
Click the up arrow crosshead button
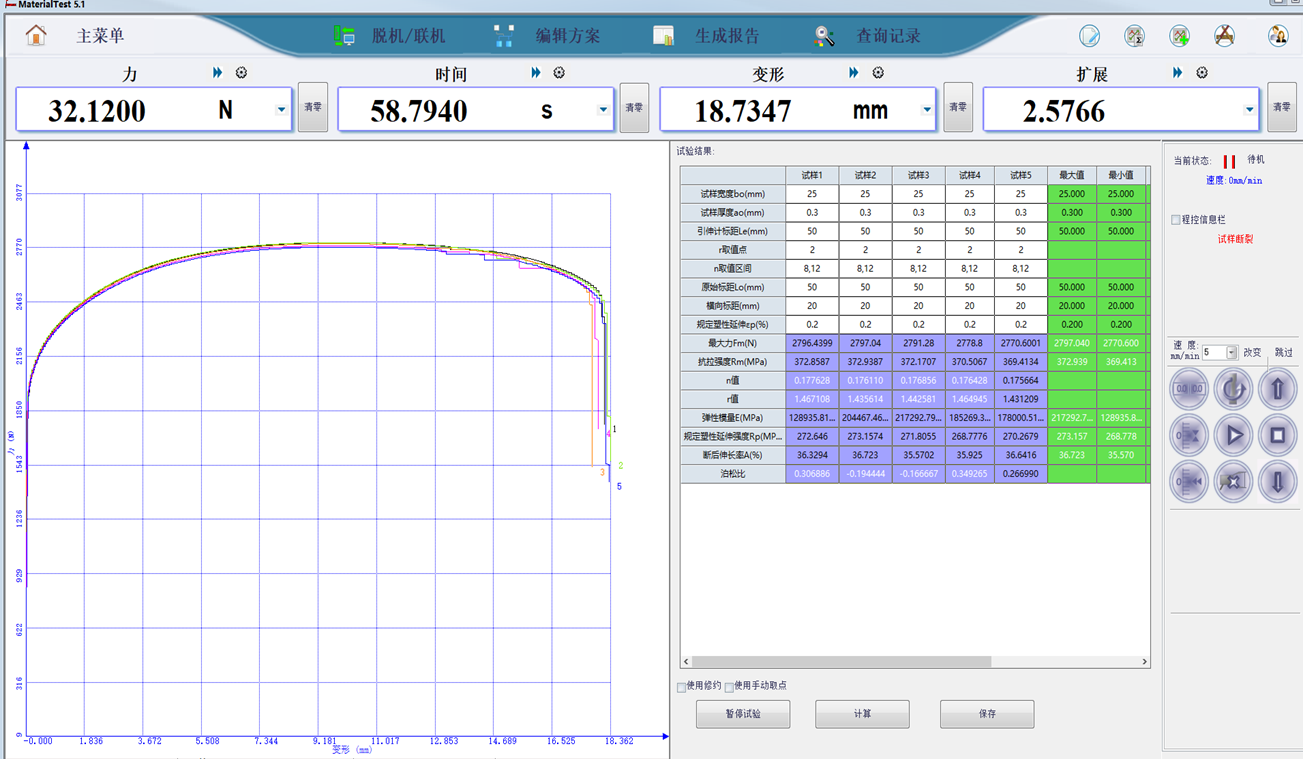click(x=1277, y=389)
